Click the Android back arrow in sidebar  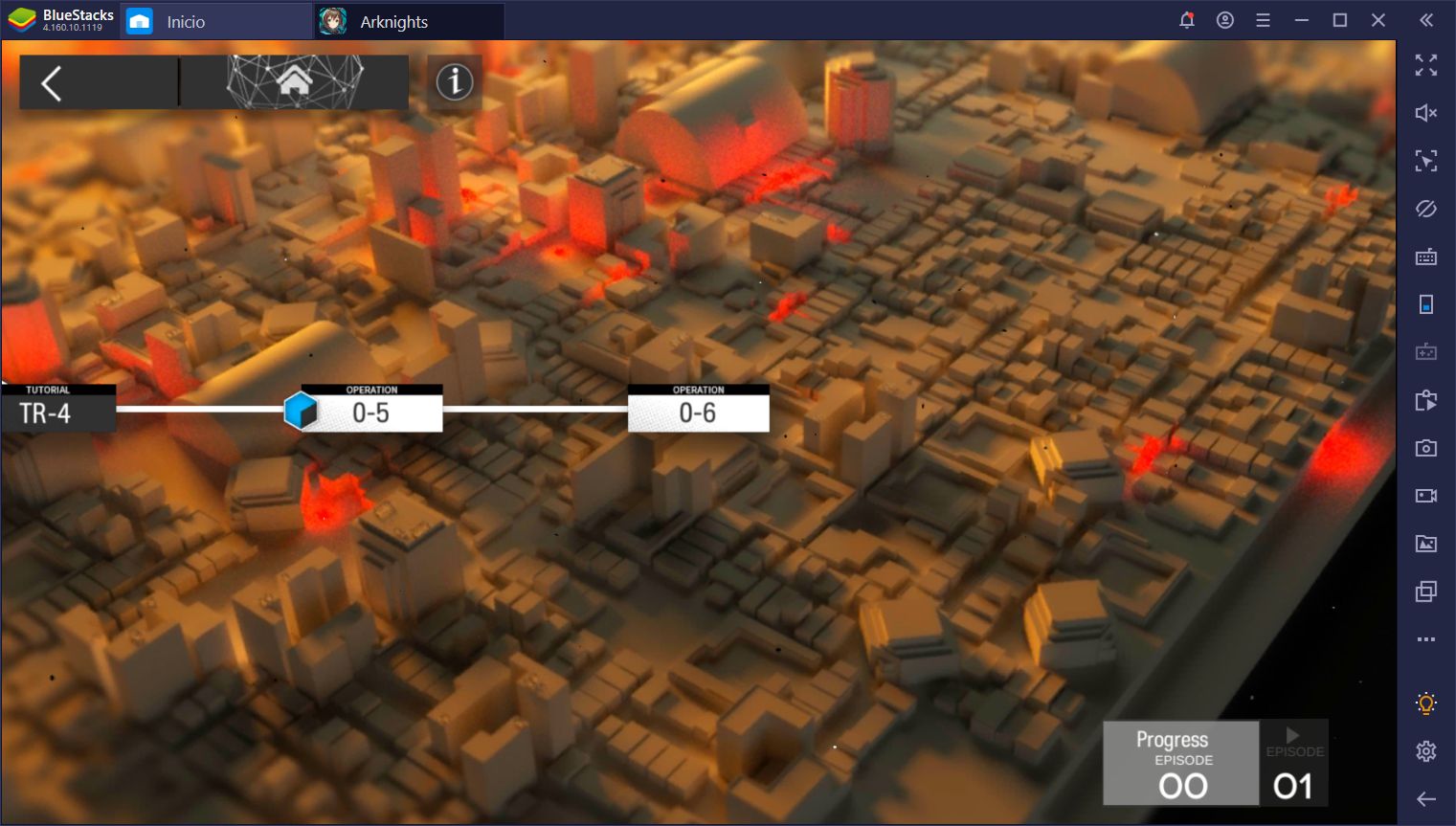point(1426,799)
